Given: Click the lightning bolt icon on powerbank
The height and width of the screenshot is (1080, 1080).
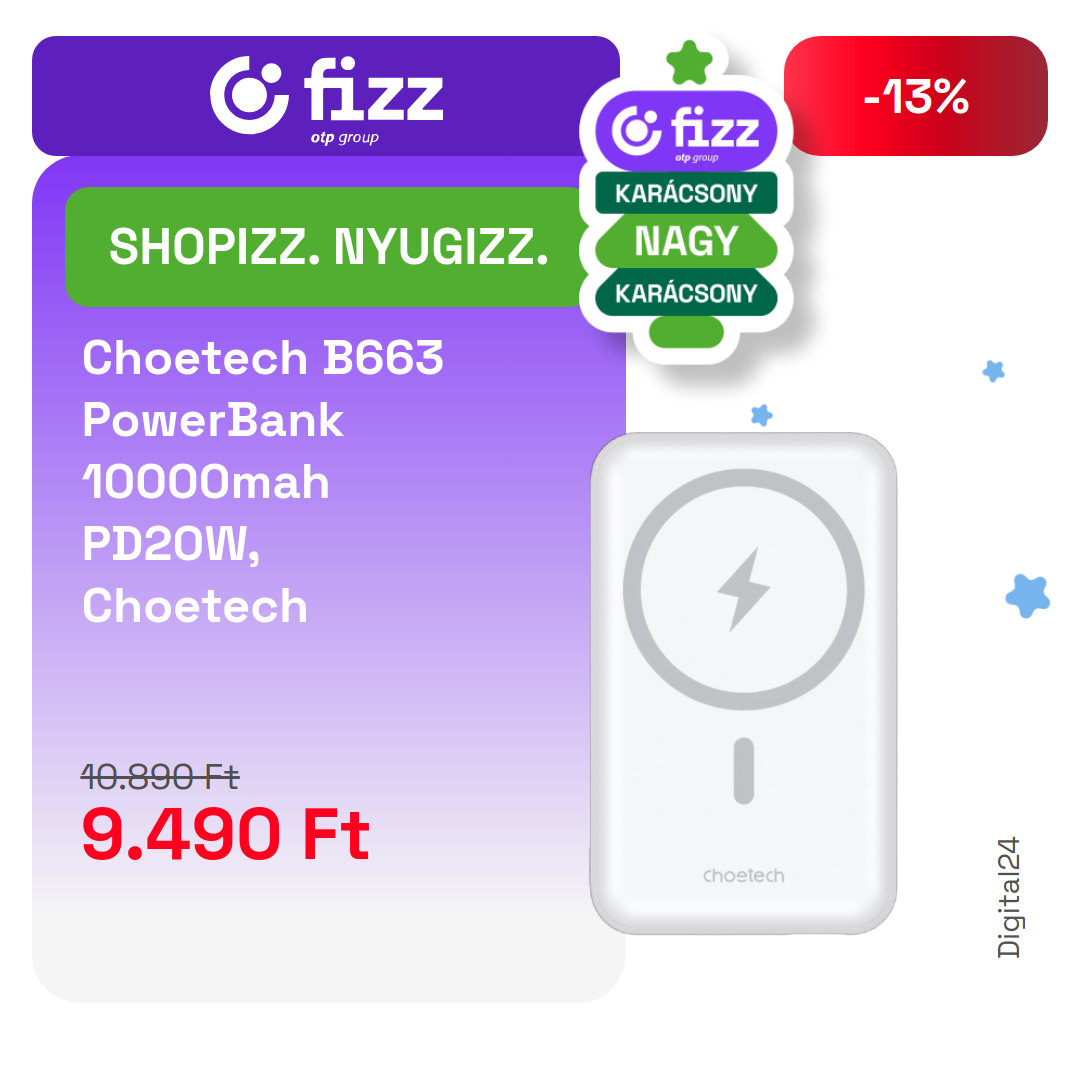Looking at the screenshot, I should pos(744,589).
